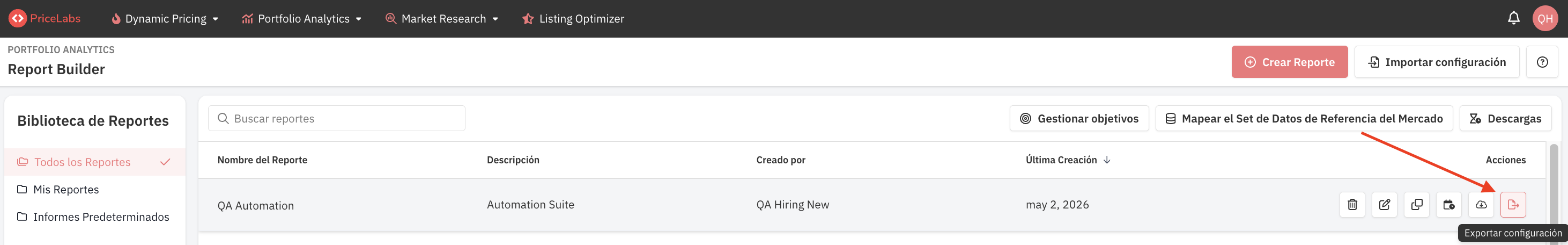Click the cloud download icon
Image resolution: width=1568 pixels, height=245 pixels.
pos(1481,205)
